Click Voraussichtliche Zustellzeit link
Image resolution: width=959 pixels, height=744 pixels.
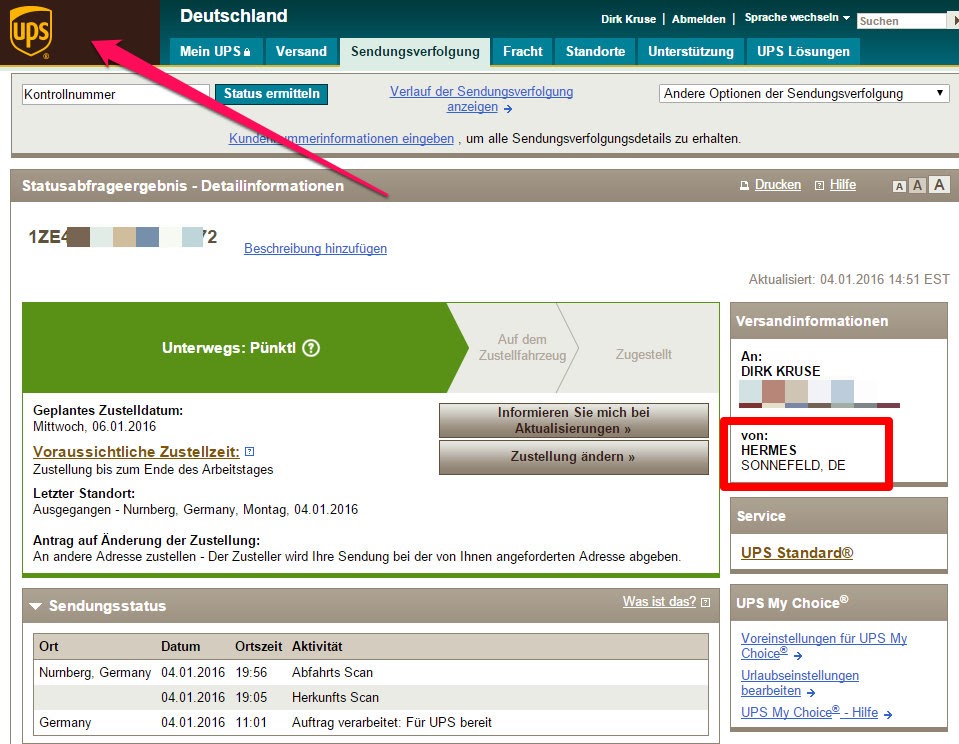(x=136, y=452)
